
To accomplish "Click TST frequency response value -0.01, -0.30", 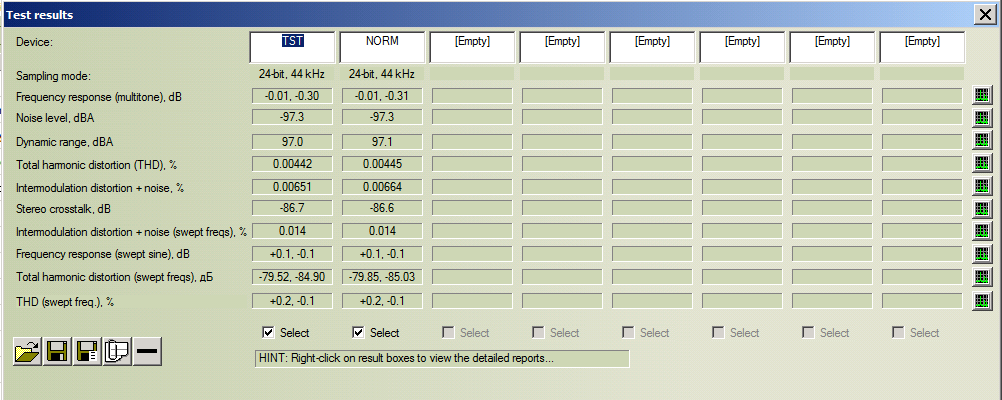I will pos(292,96).
